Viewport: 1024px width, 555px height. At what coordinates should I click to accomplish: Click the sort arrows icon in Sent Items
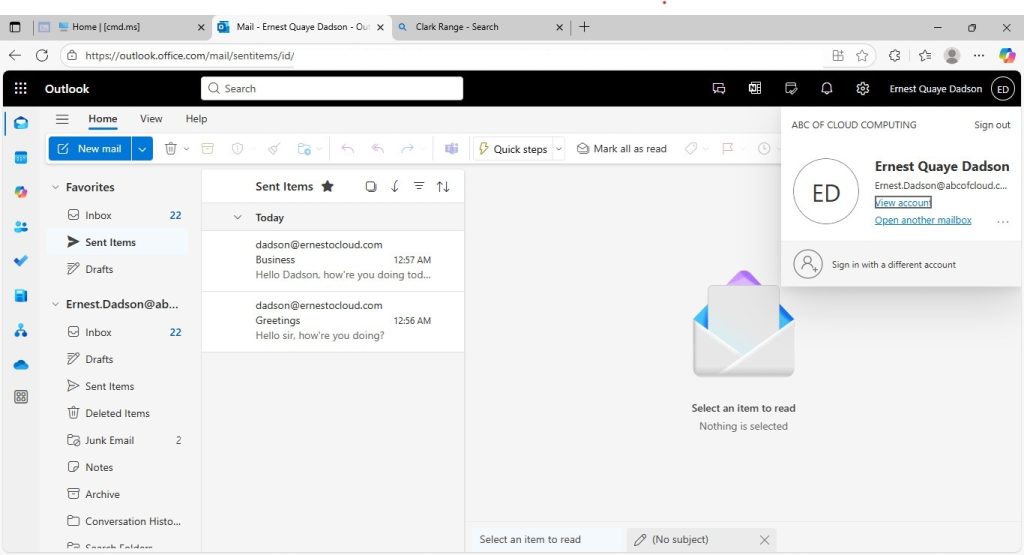pyautogui.click(x=443, y=186)
